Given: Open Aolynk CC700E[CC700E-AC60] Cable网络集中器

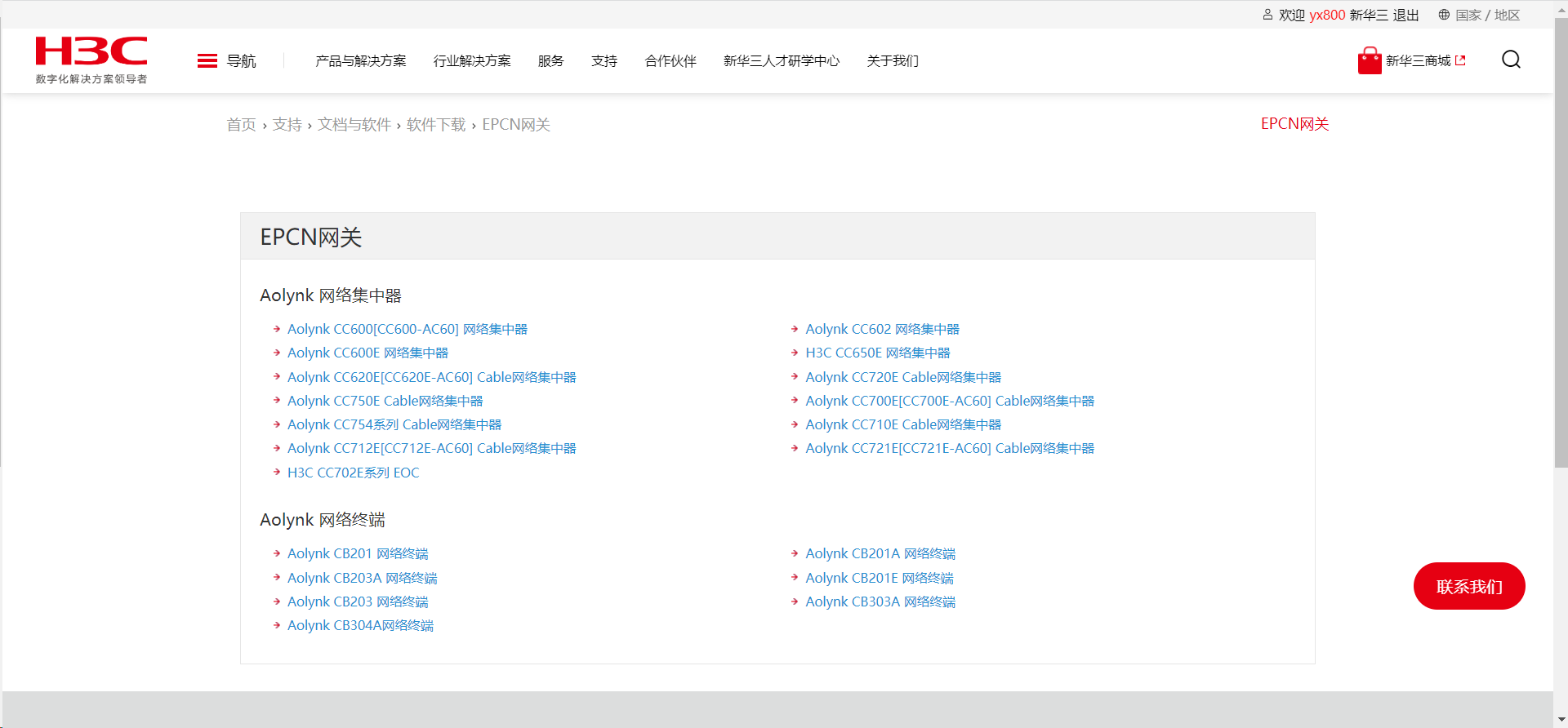Looking at the screenshot, I should [950, 401].
